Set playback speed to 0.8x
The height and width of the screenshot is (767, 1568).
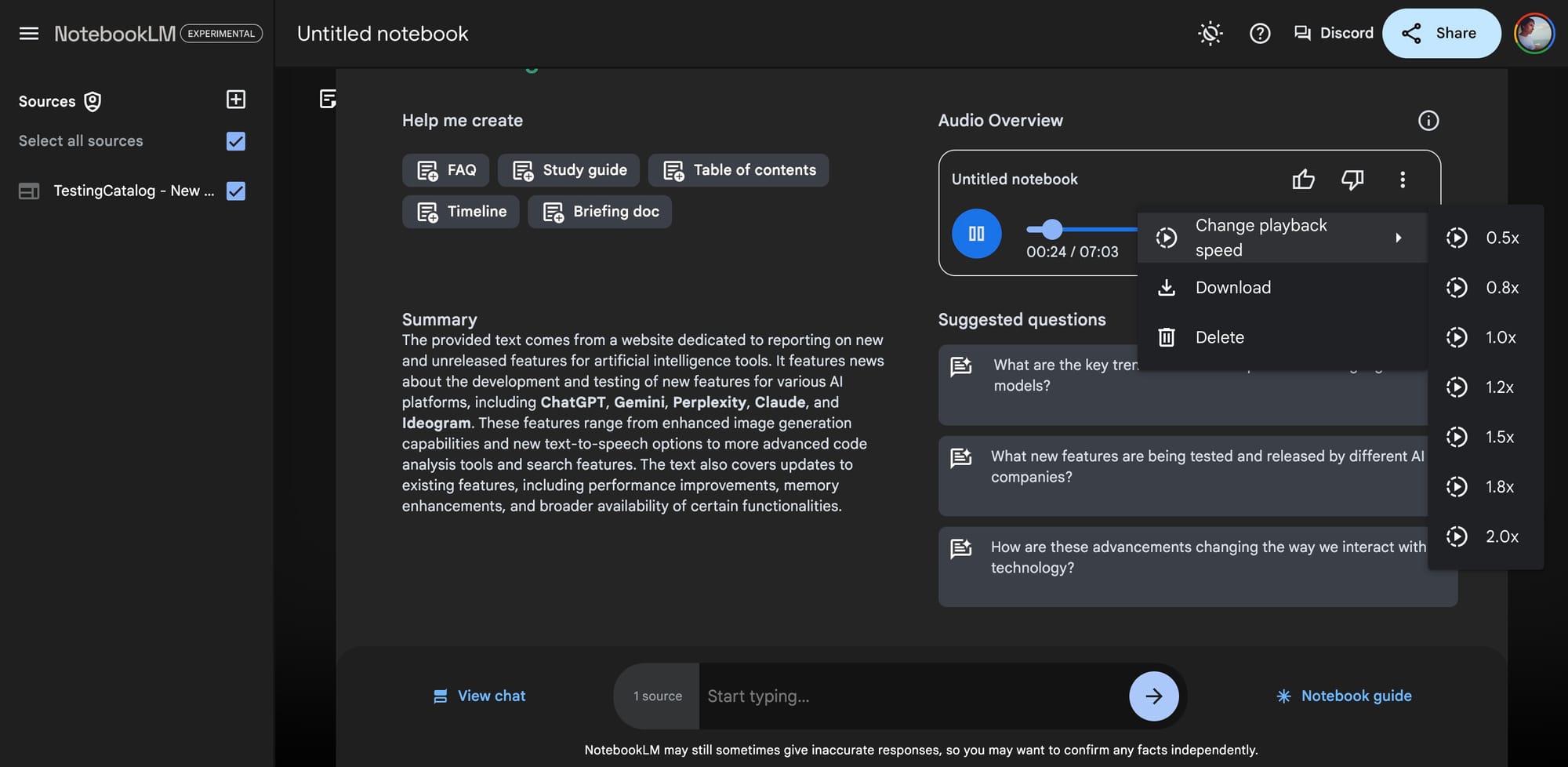tap(1486, 288)
